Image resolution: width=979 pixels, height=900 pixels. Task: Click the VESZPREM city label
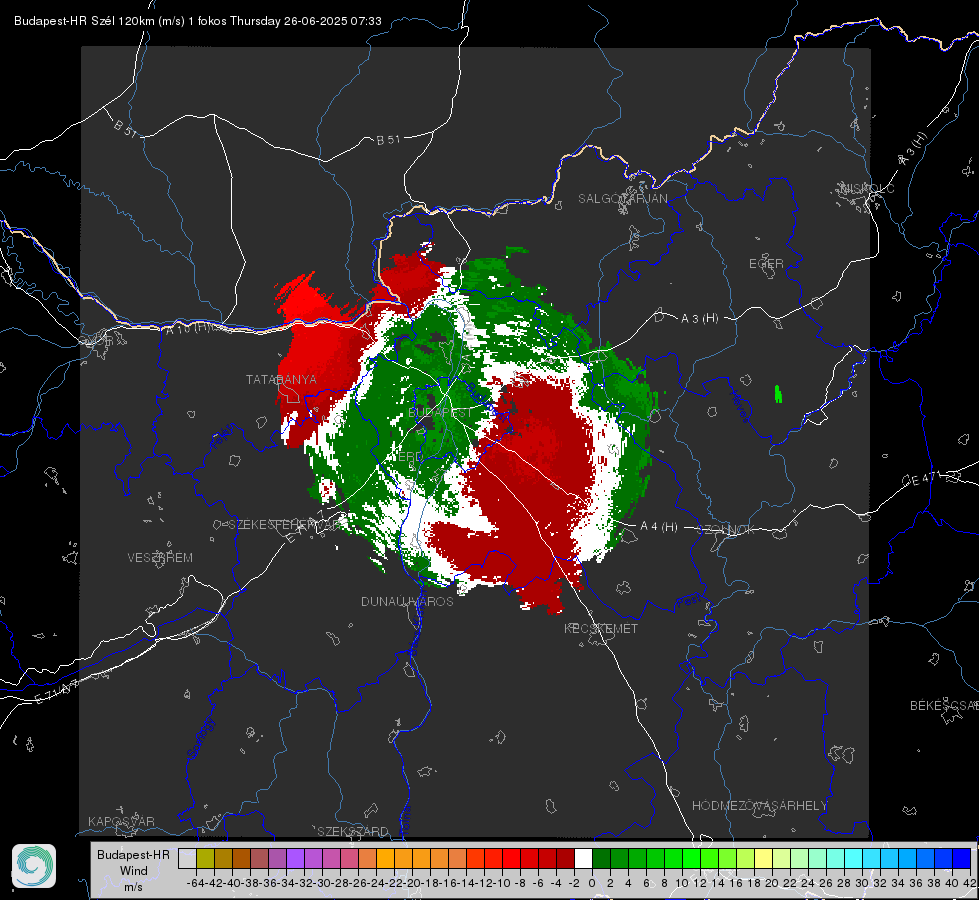(160, 558)
